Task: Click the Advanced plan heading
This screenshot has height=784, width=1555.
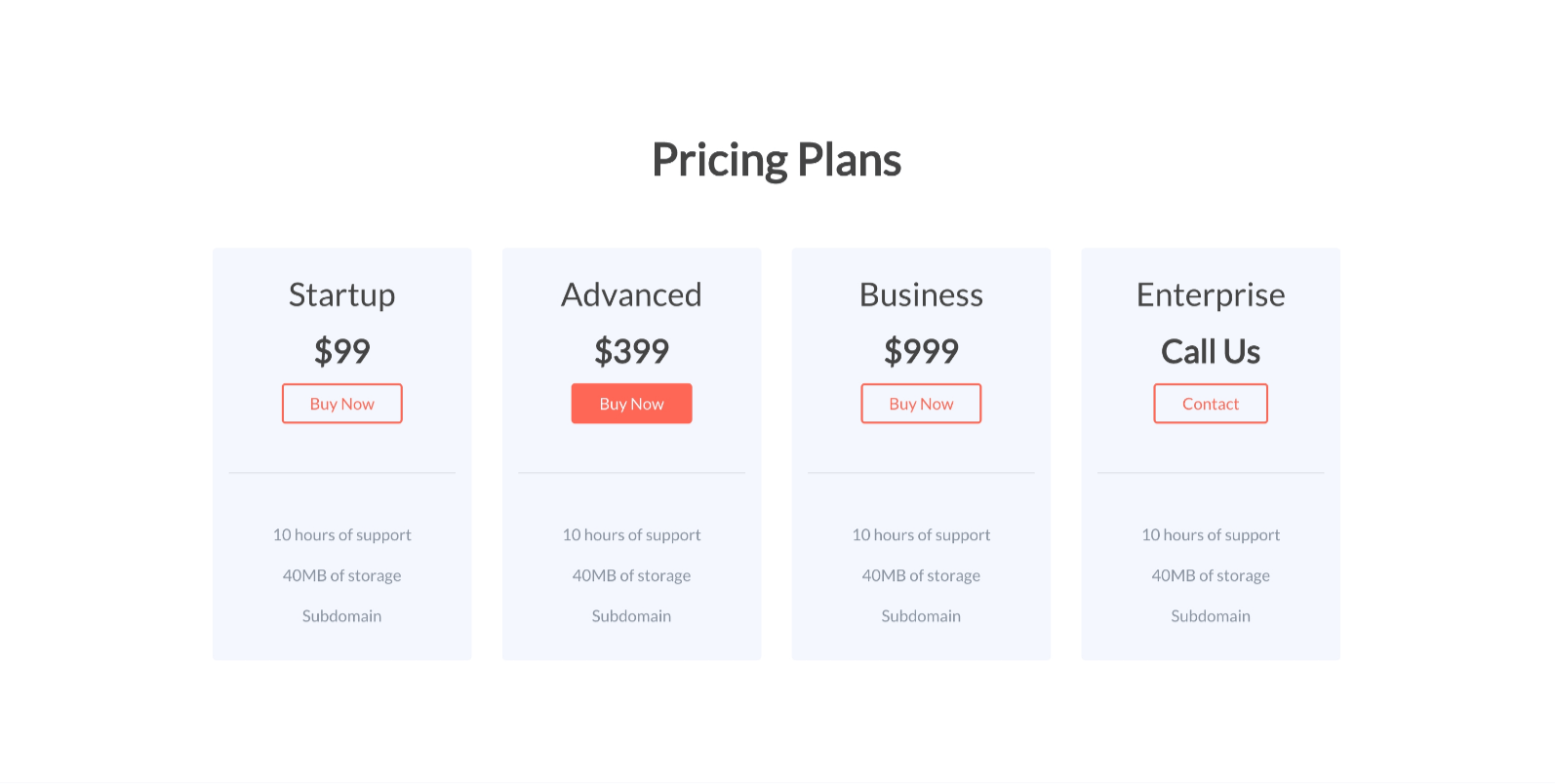Action: 631,294
